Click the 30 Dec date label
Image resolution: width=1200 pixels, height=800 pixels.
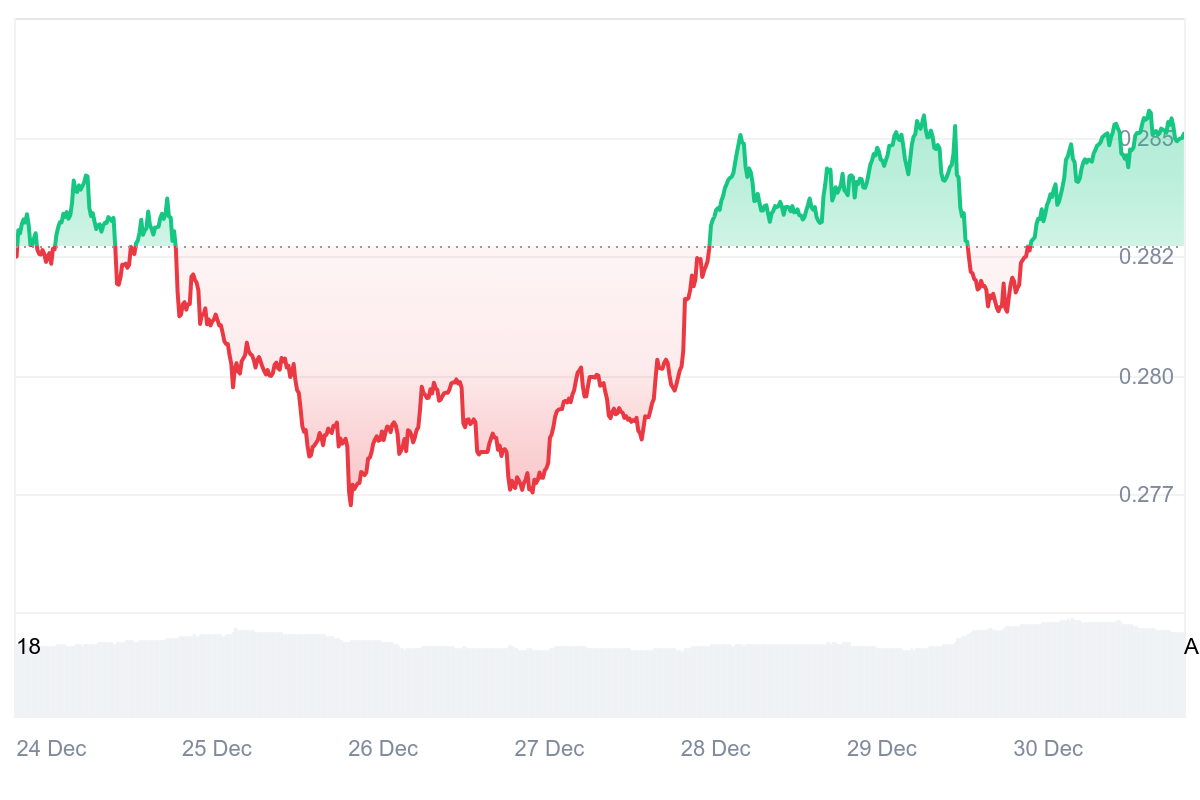tap(1048, 748)
